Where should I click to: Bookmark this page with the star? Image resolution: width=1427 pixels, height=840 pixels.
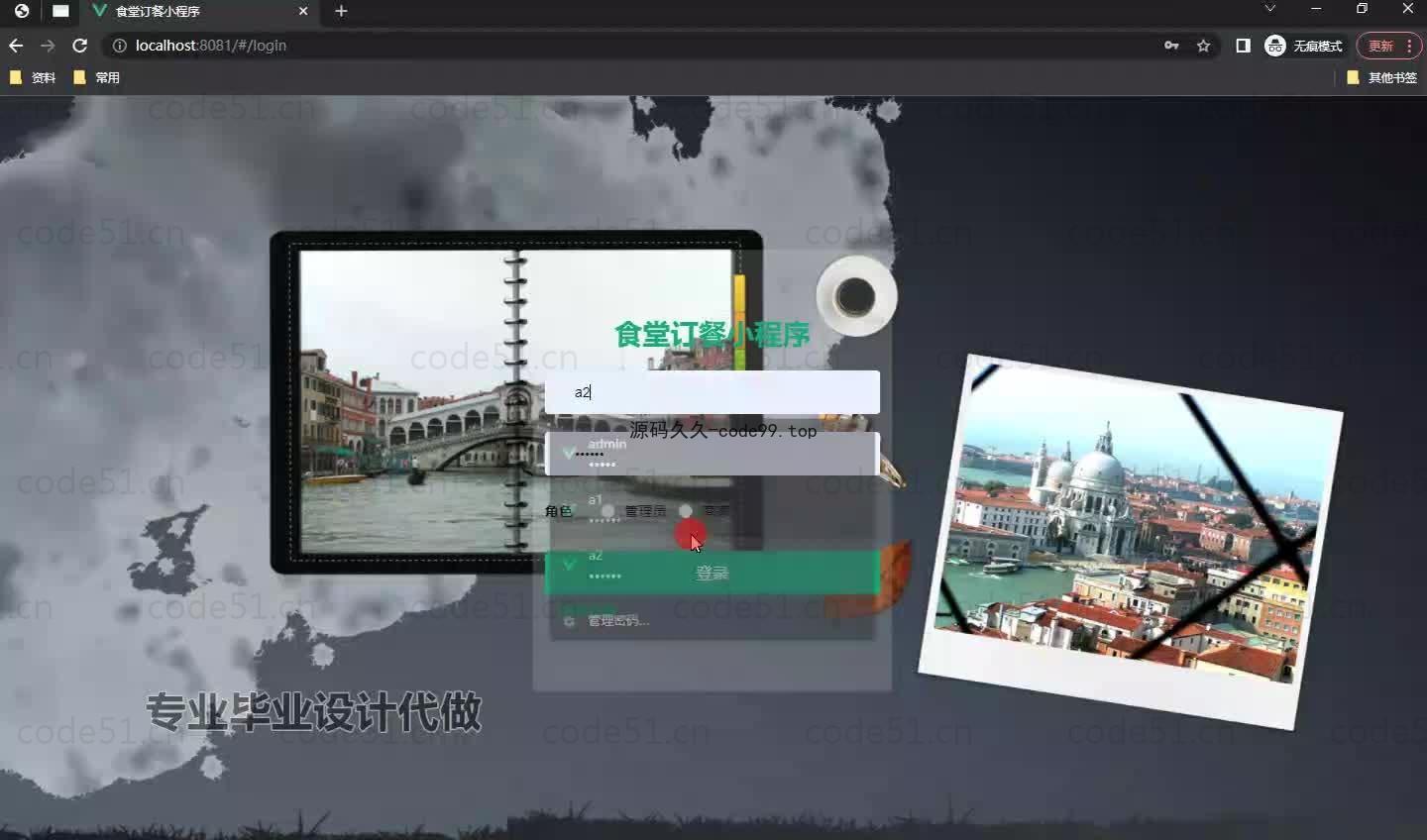tap(1203, 46)
